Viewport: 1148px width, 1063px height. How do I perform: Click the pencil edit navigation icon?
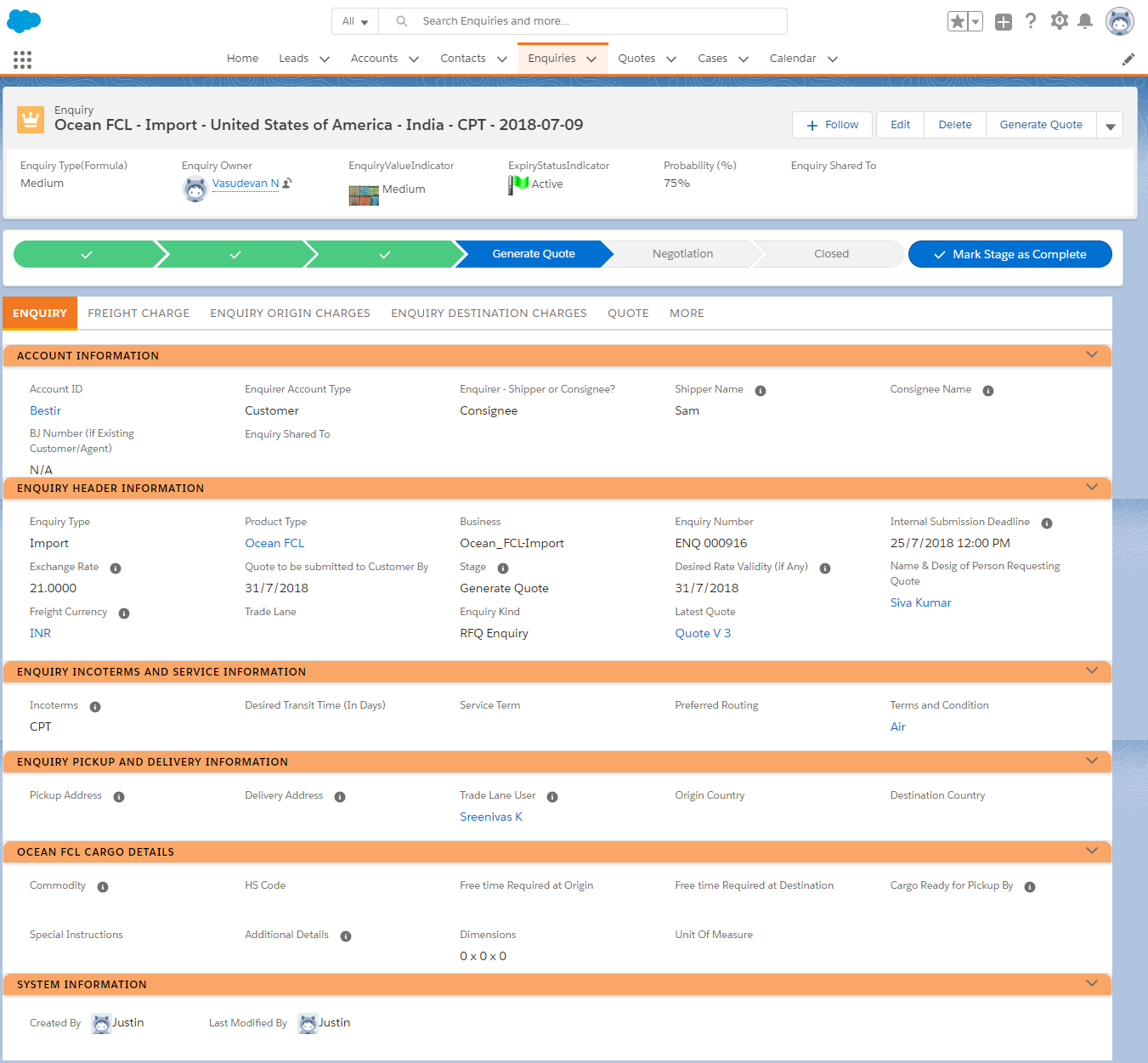tap(1128, 59)
